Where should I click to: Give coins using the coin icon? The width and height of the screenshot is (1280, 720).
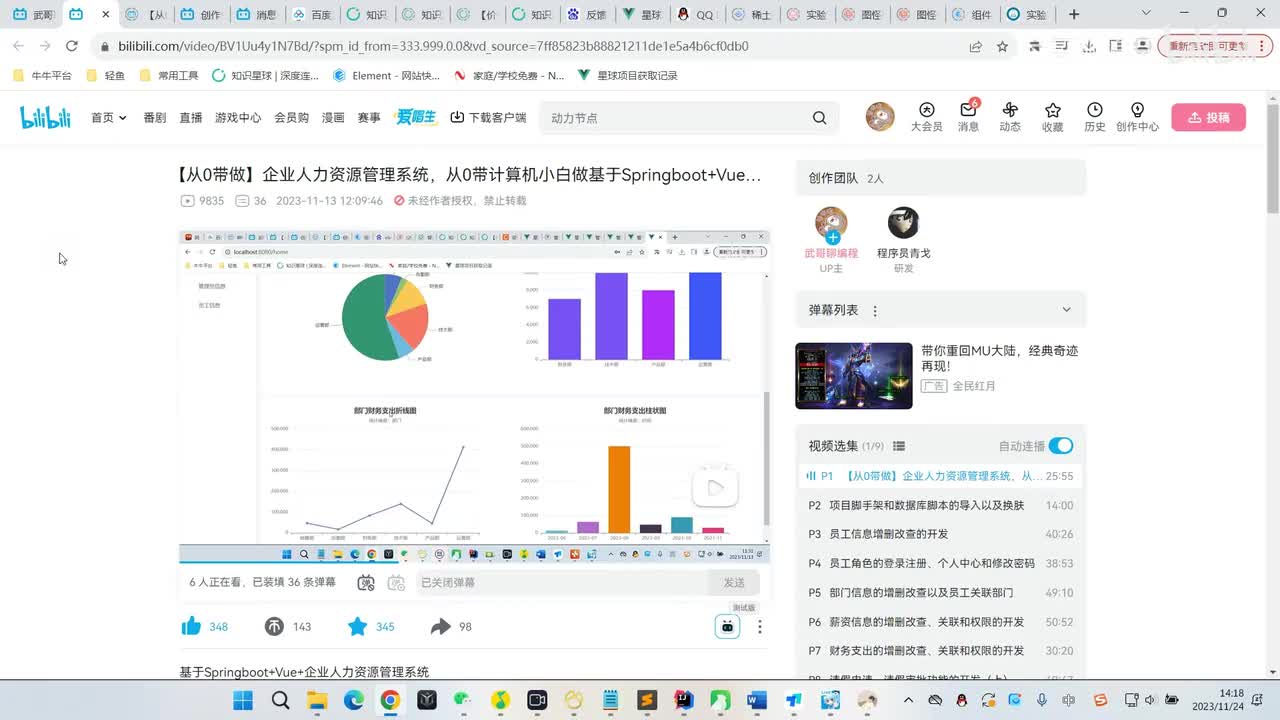pos(274,626)
